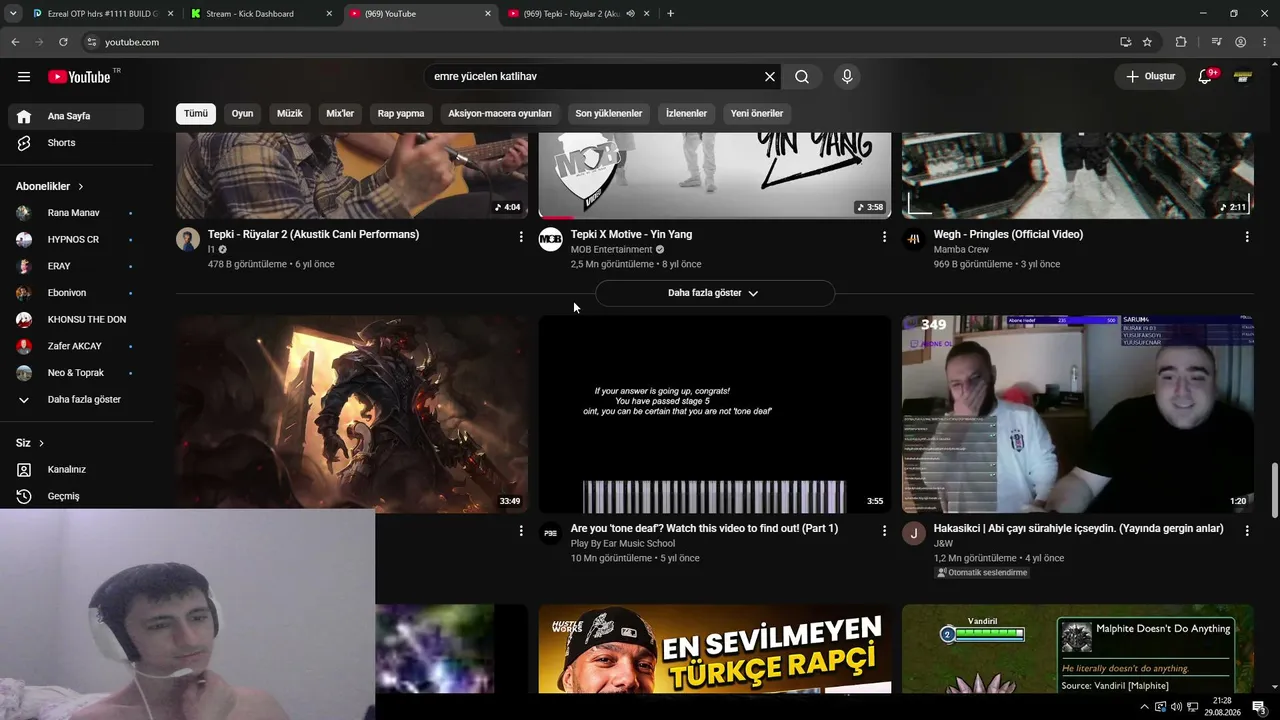Visit the MOB Entertainment channel avatar
Screen dimensions: 1280x720
(551, 240)
